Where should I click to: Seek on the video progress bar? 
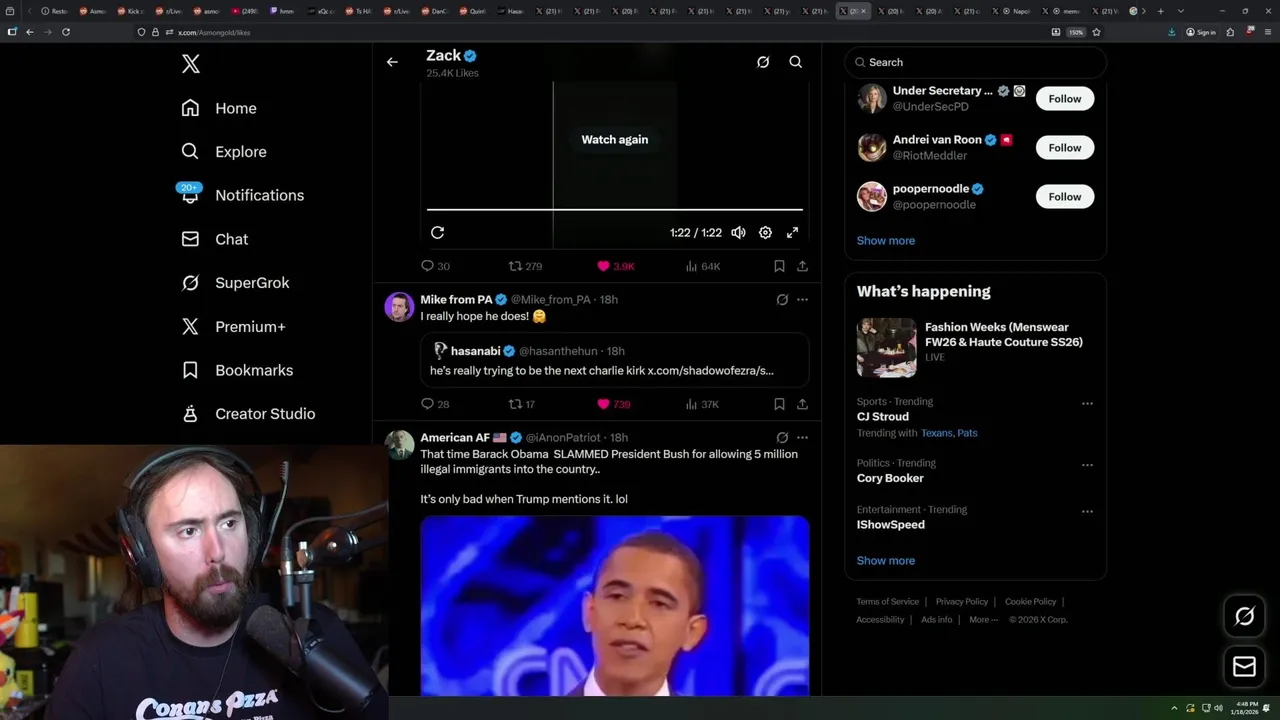(615, 209)
